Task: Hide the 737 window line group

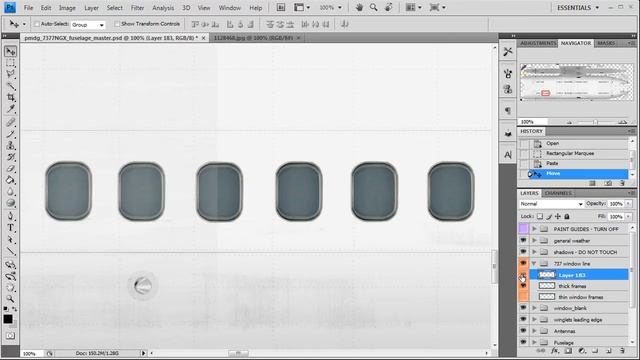Action: pyautogui.click(x=523, y=263)
